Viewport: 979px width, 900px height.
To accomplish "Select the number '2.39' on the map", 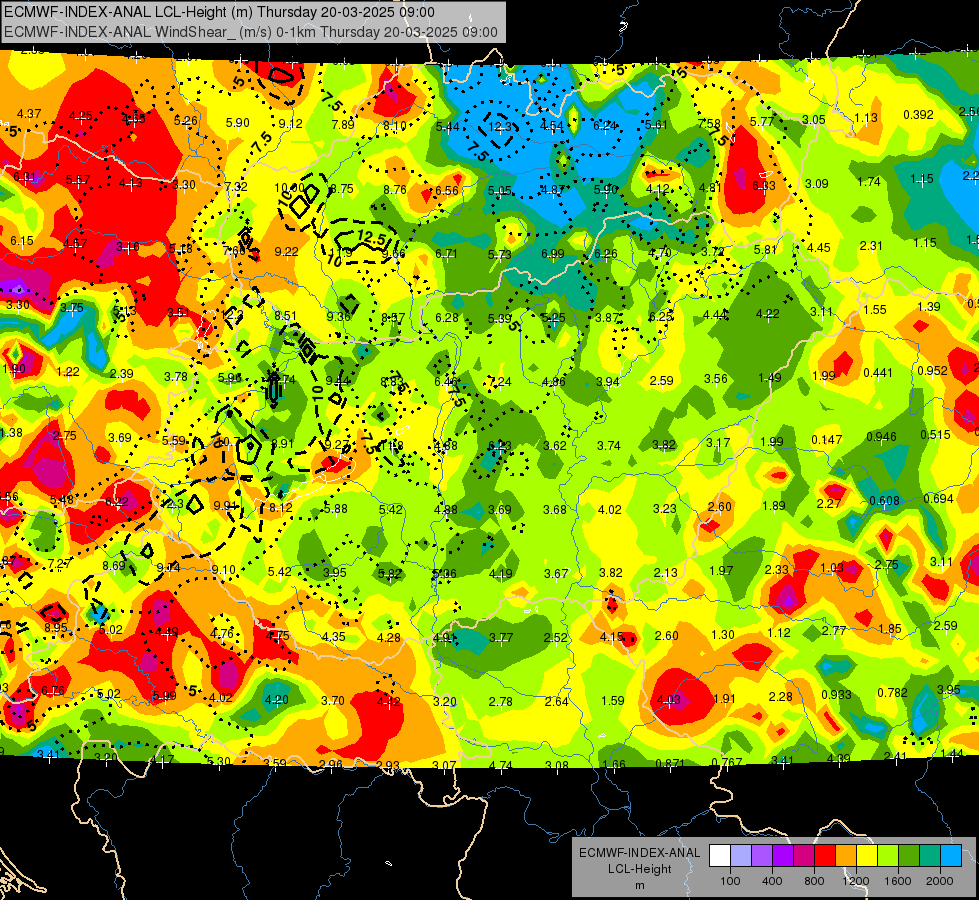I will 122,373.
